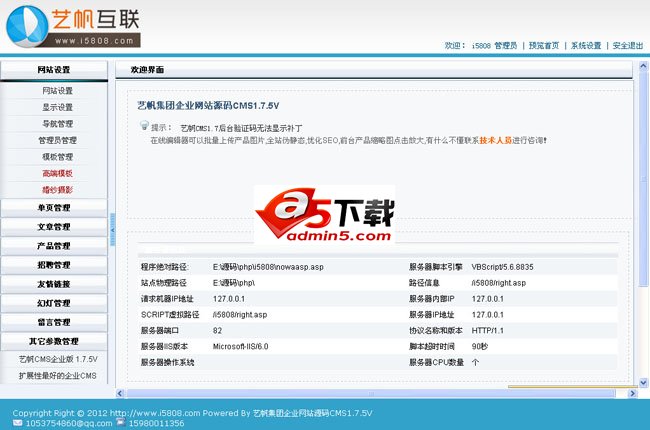Click the 艺帆互联 logo
This screenshot has height=430, width=650.
(x=73, y=26)
